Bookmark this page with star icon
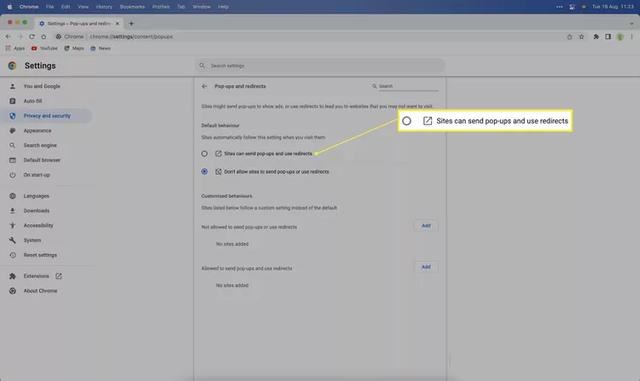This screenshot has width=640, height=381. coord(582,36)
